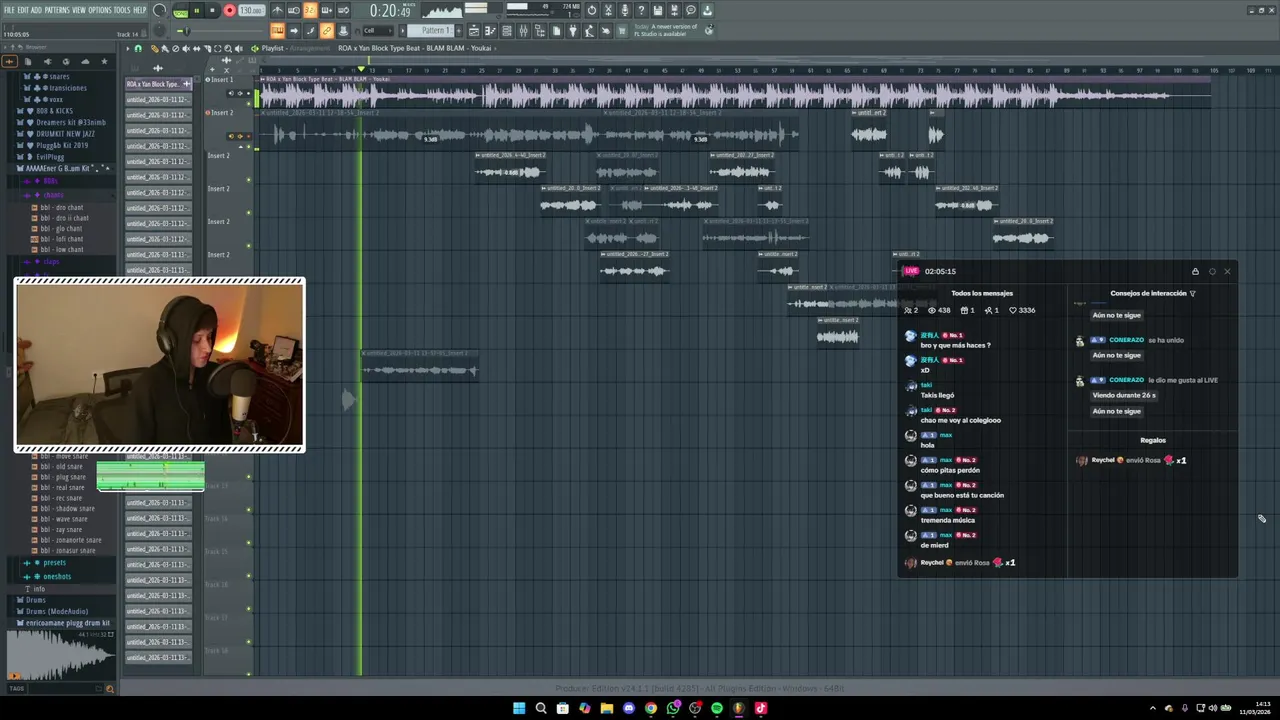
Task: Select the playlist delete tool crossed circle icon
Action: 175,48
